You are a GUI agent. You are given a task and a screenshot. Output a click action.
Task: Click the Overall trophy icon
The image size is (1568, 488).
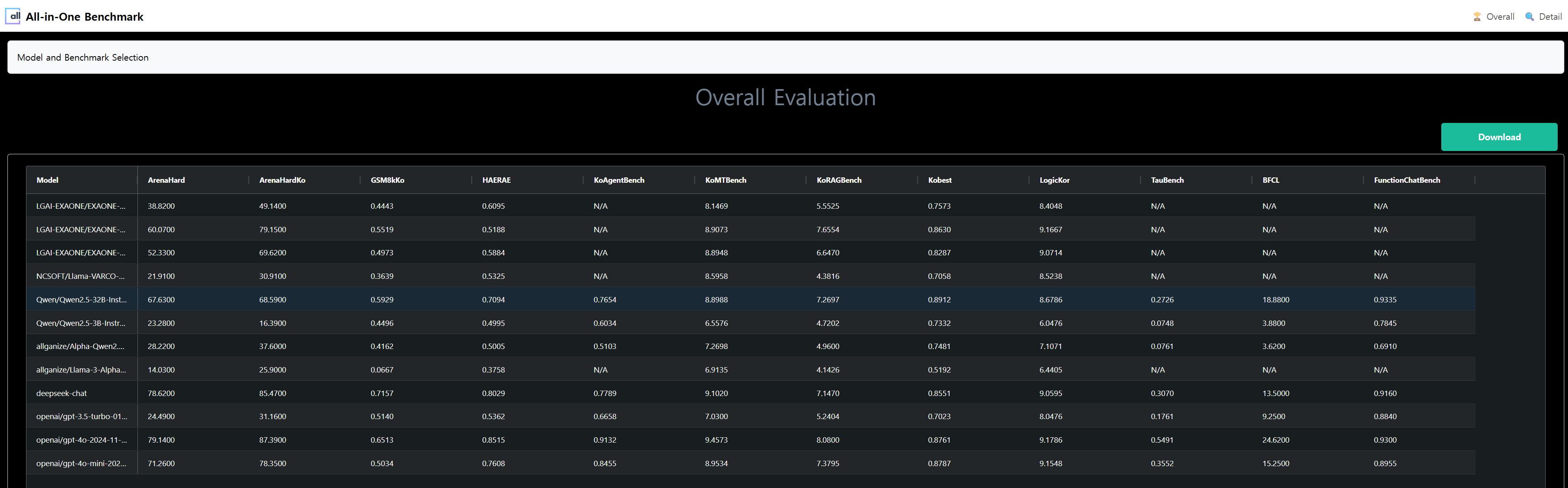(1477, 17)
